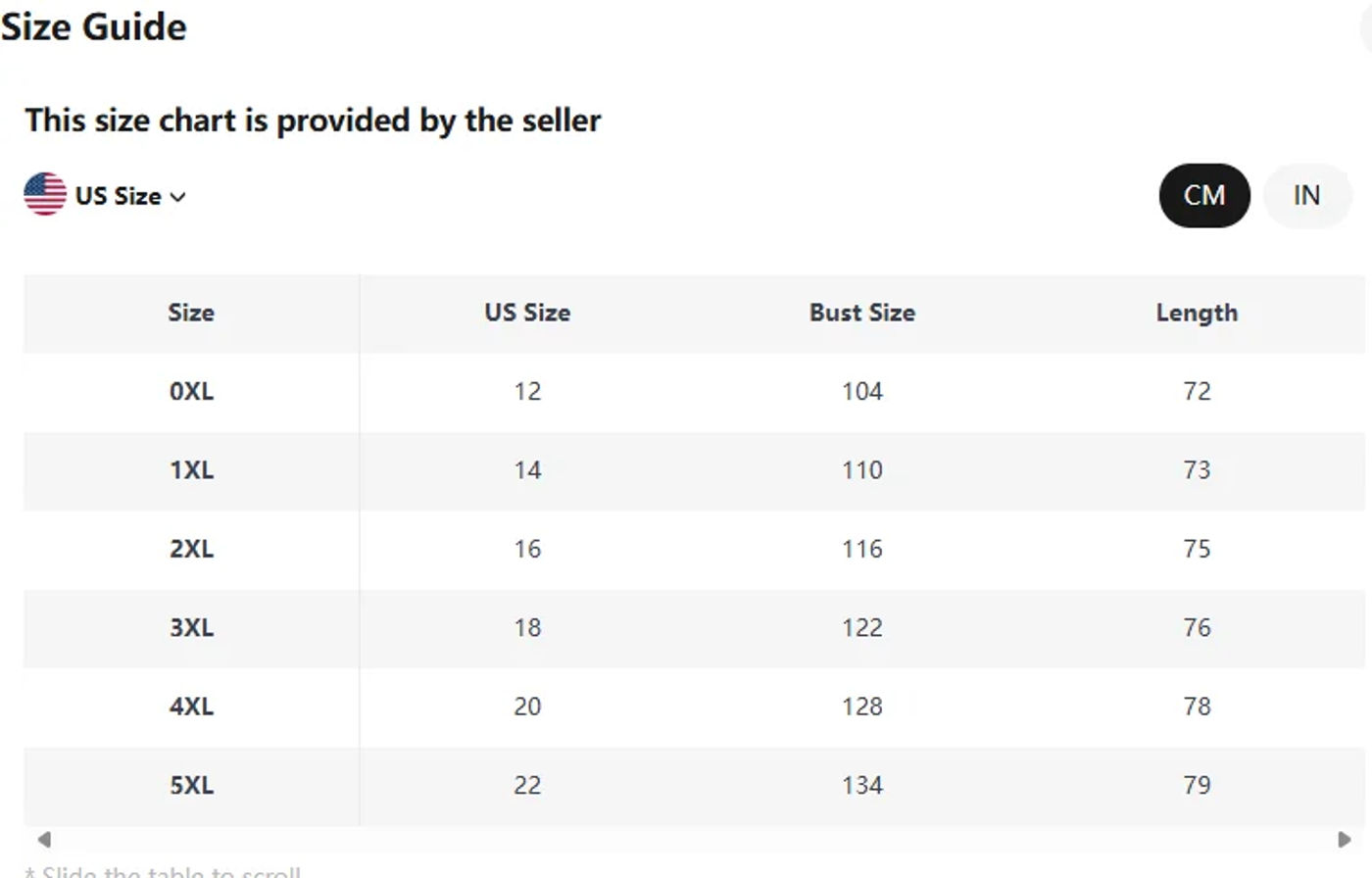The image size is (1372, 878).
Task: Click the horizontal scrollbar track under table
Action: tap(694, 839)
